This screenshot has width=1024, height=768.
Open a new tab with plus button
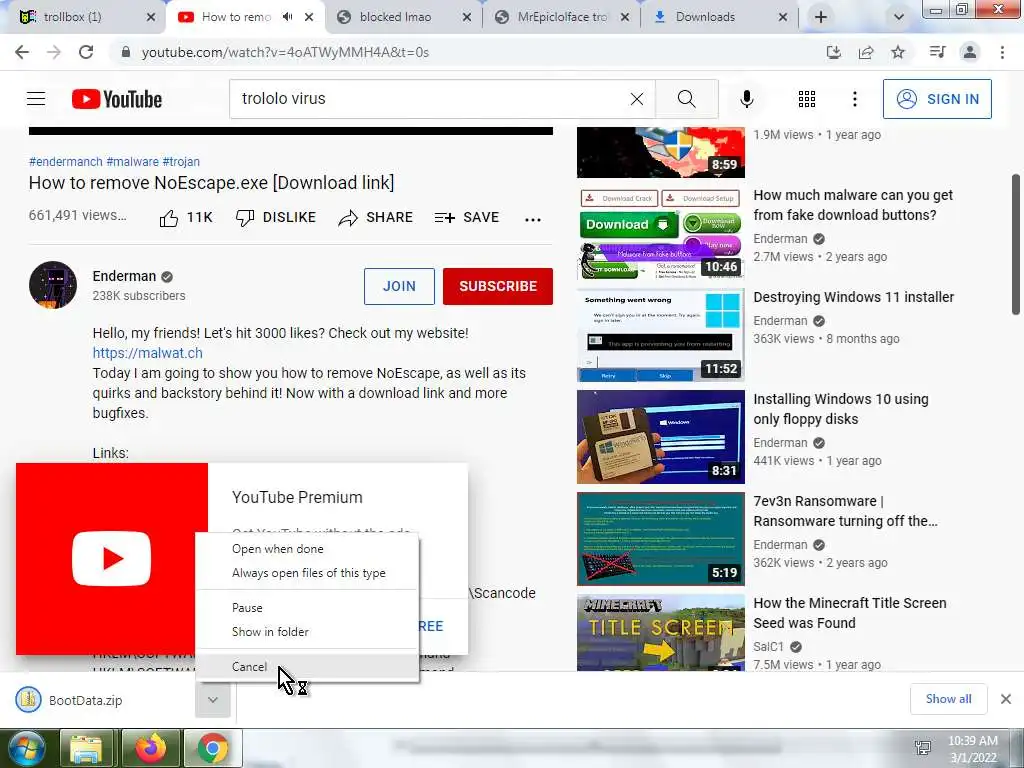[x=821, y=17]
